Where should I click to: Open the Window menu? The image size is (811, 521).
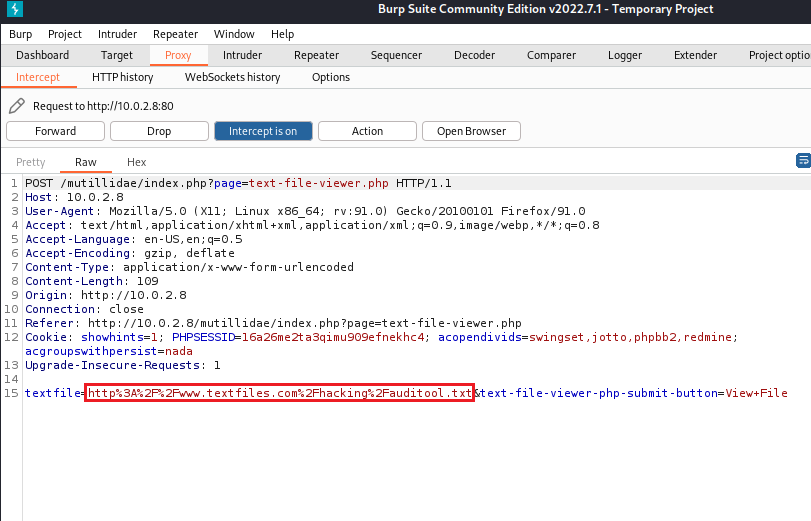[x=234, y=34]
